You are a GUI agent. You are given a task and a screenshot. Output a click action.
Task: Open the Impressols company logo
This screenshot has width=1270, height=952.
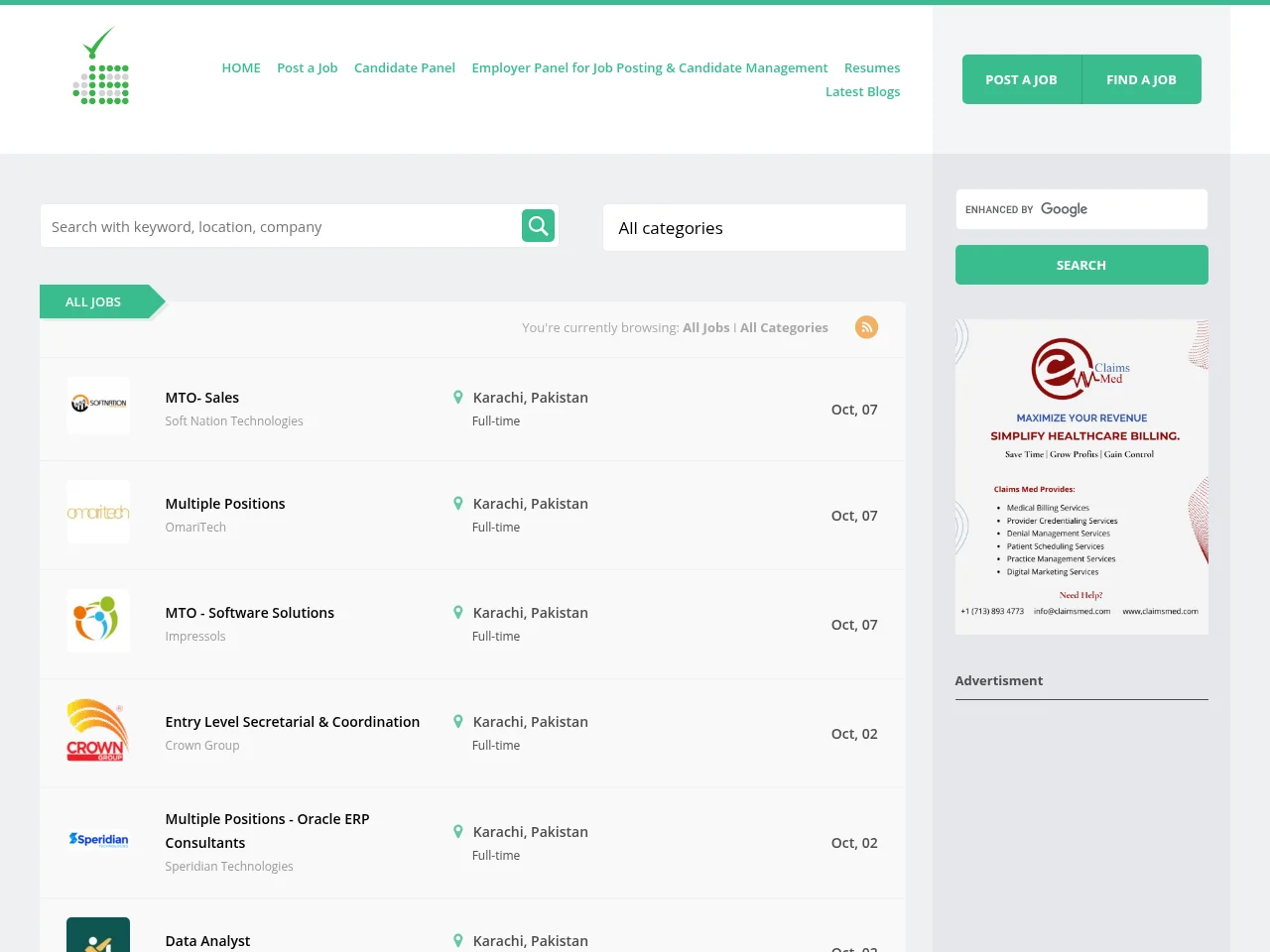tap(98, 621)
